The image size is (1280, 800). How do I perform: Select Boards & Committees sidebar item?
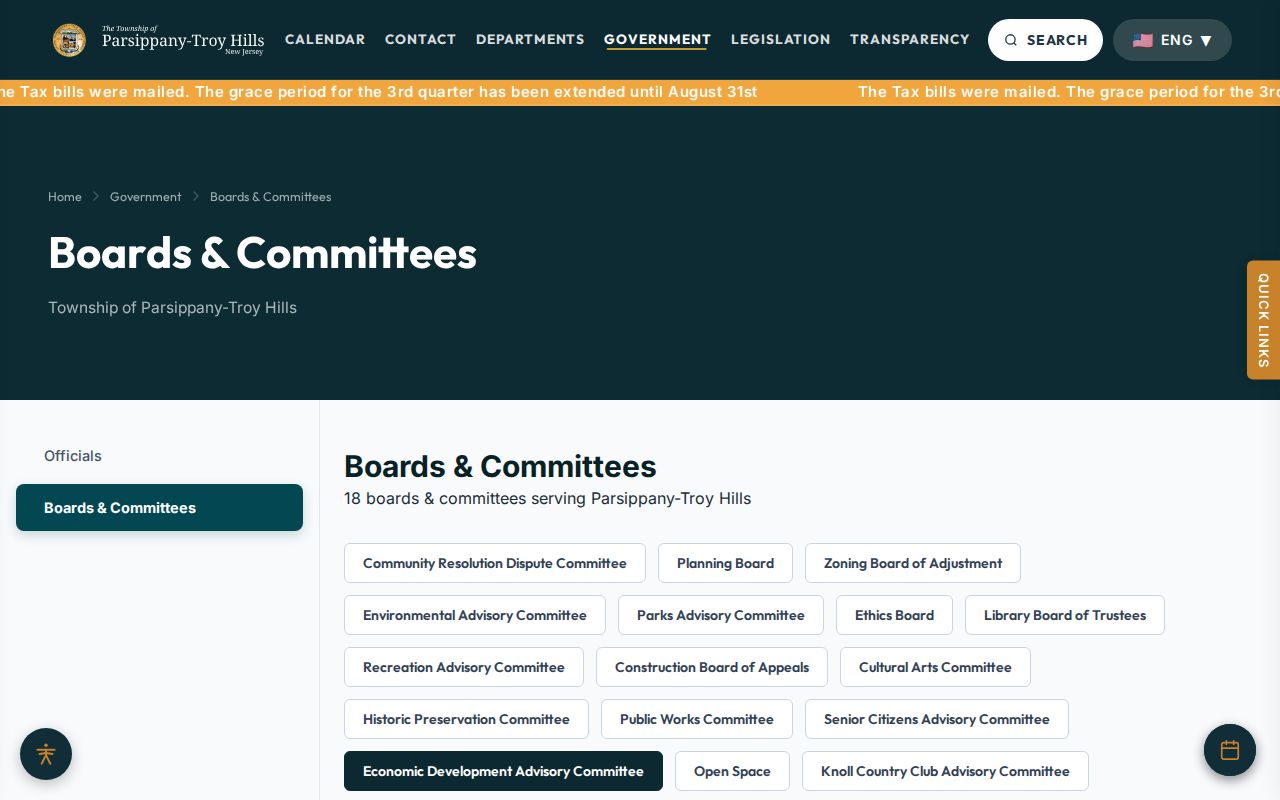[159, 508]
